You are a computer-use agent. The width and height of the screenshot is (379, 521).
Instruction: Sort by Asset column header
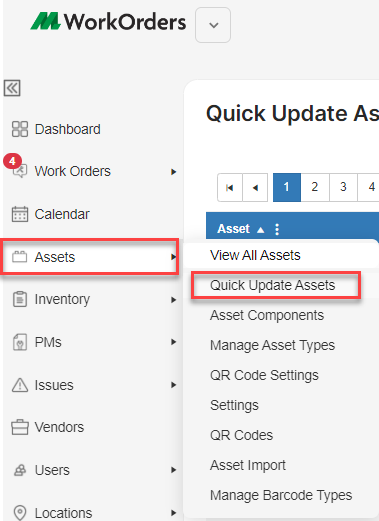point(233,229)
